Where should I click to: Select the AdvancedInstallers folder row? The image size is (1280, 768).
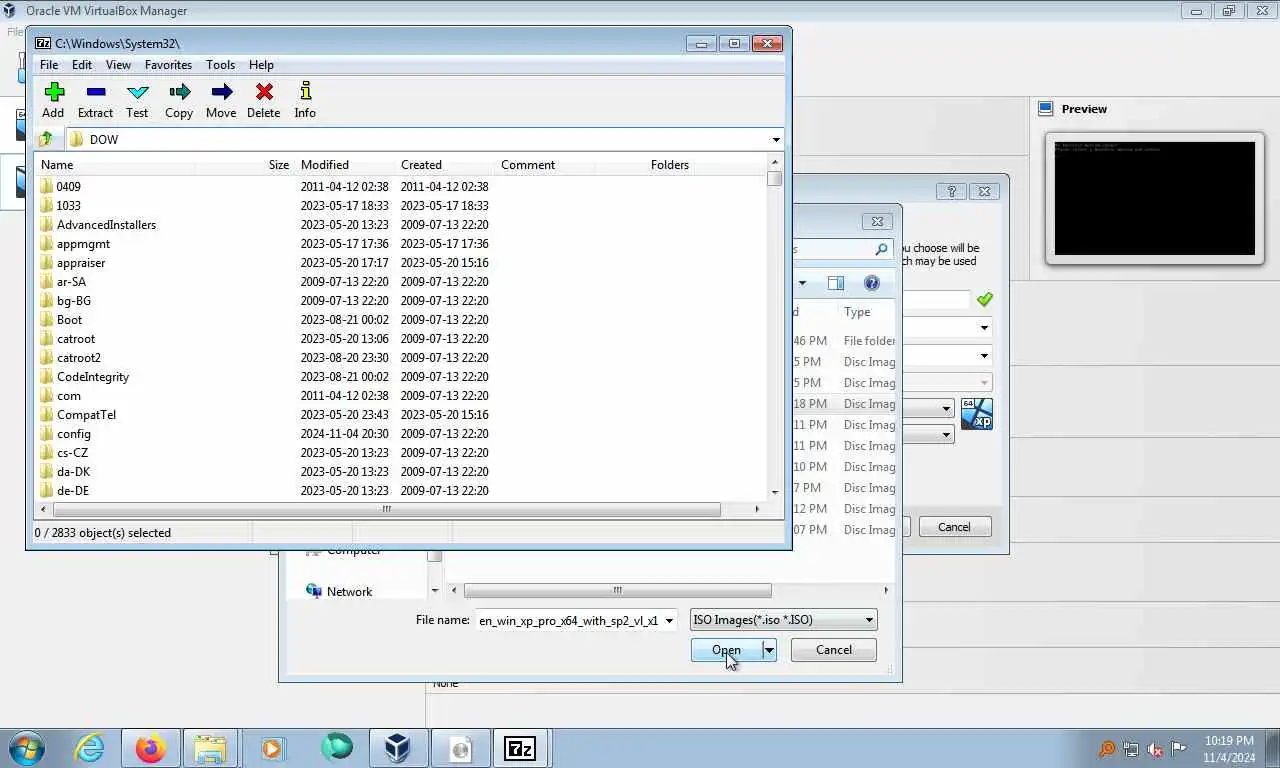coord(400,225)
